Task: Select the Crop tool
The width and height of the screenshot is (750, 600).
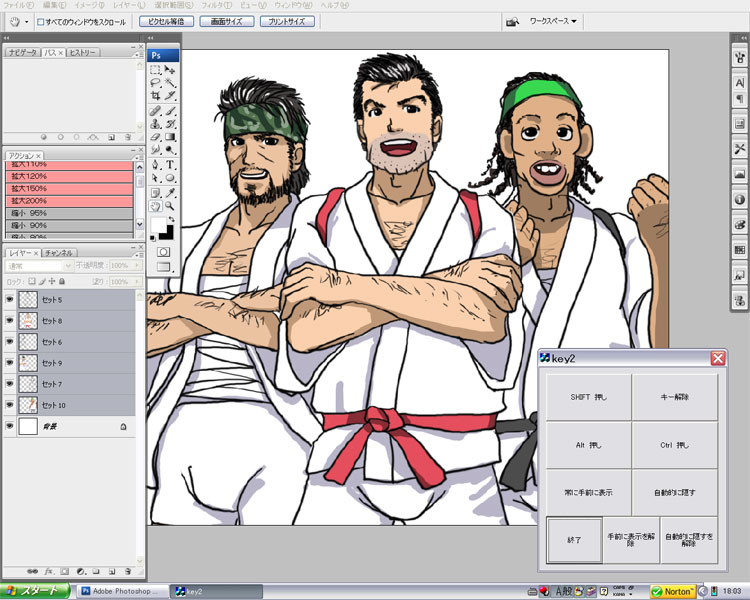Action: click(156, 96)
